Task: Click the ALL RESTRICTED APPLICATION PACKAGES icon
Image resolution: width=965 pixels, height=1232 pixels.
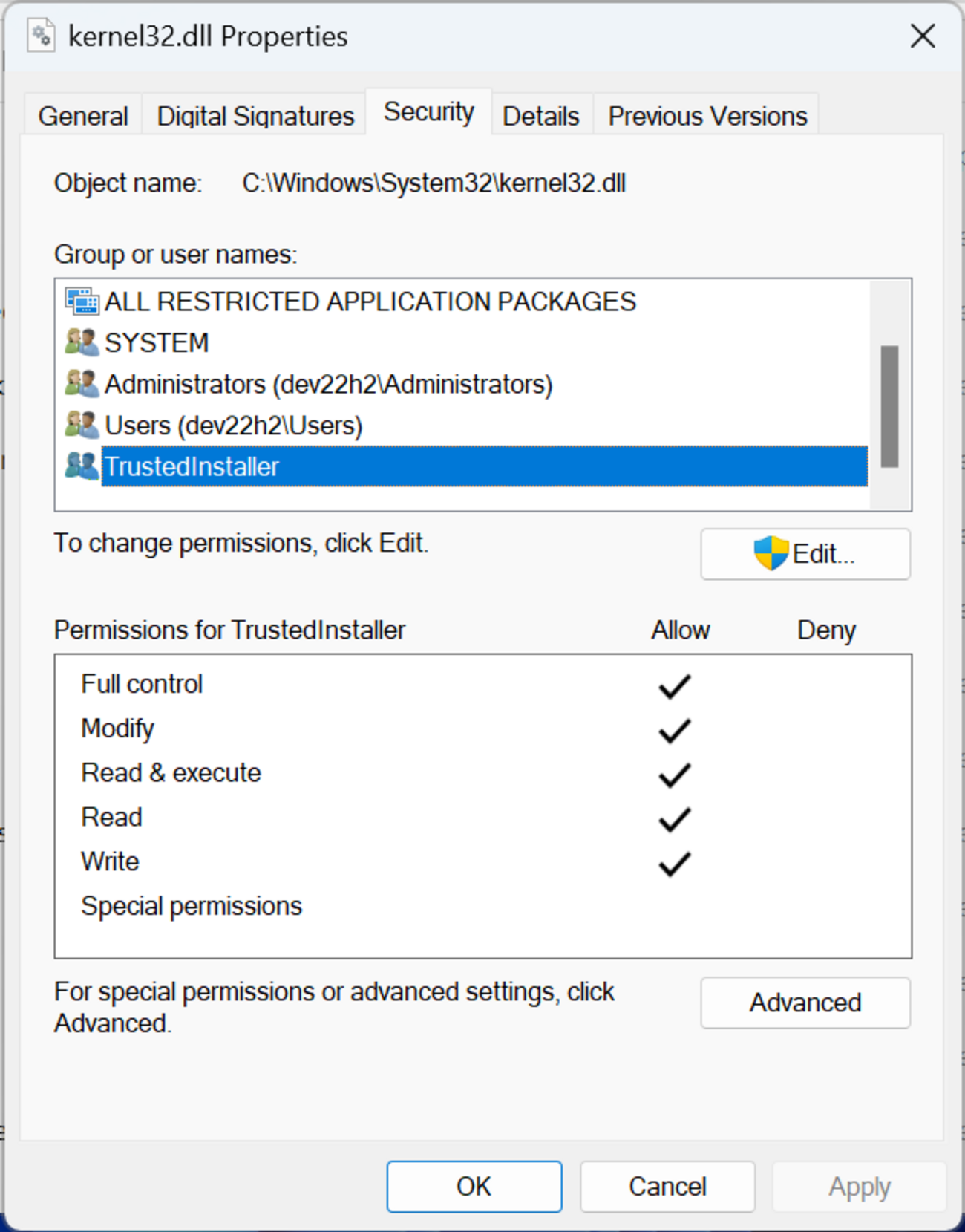Action: [82, 302]
